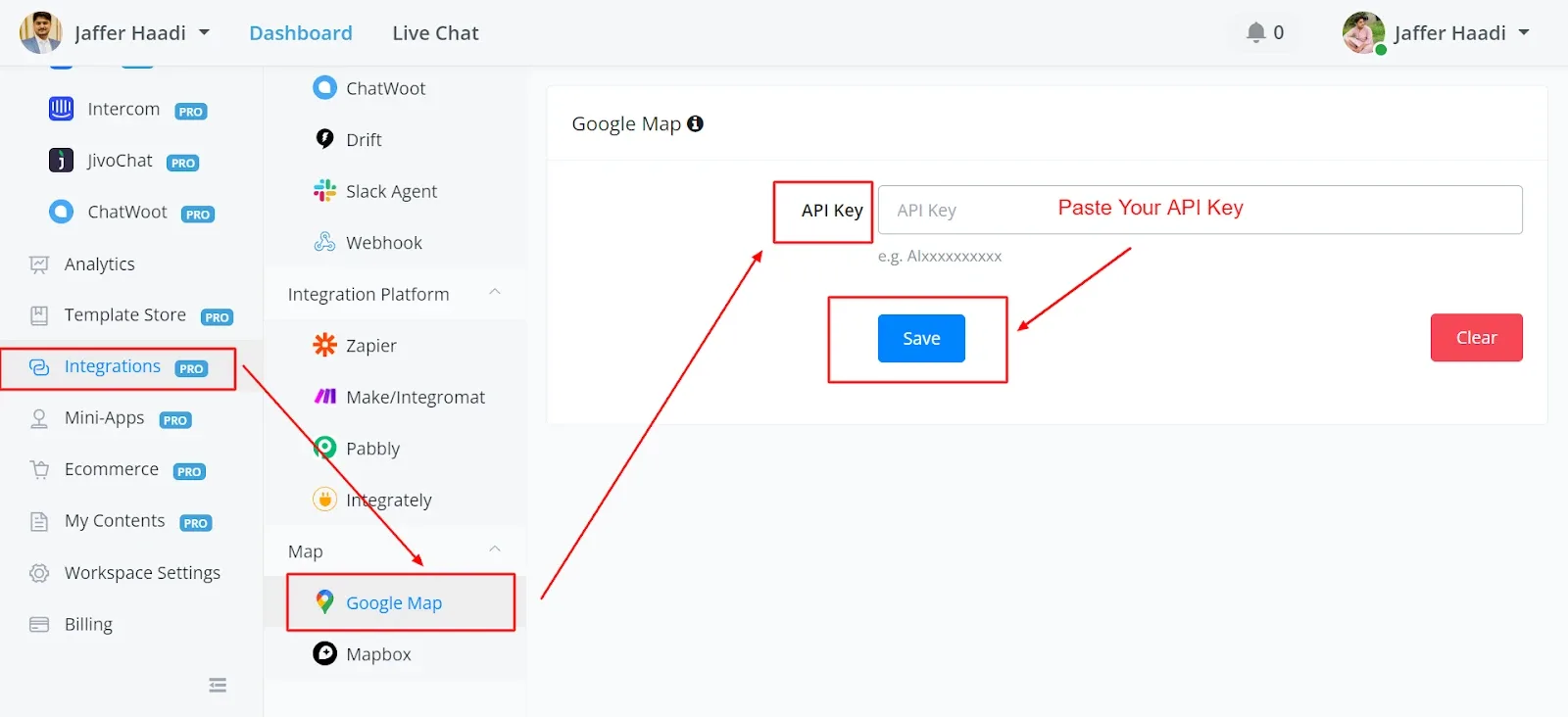Click the "e.g. AIxxxxxxxxxxx" hint text
Image resolution: width=1568 pixels, height=717 pixels.
[940, 257]
